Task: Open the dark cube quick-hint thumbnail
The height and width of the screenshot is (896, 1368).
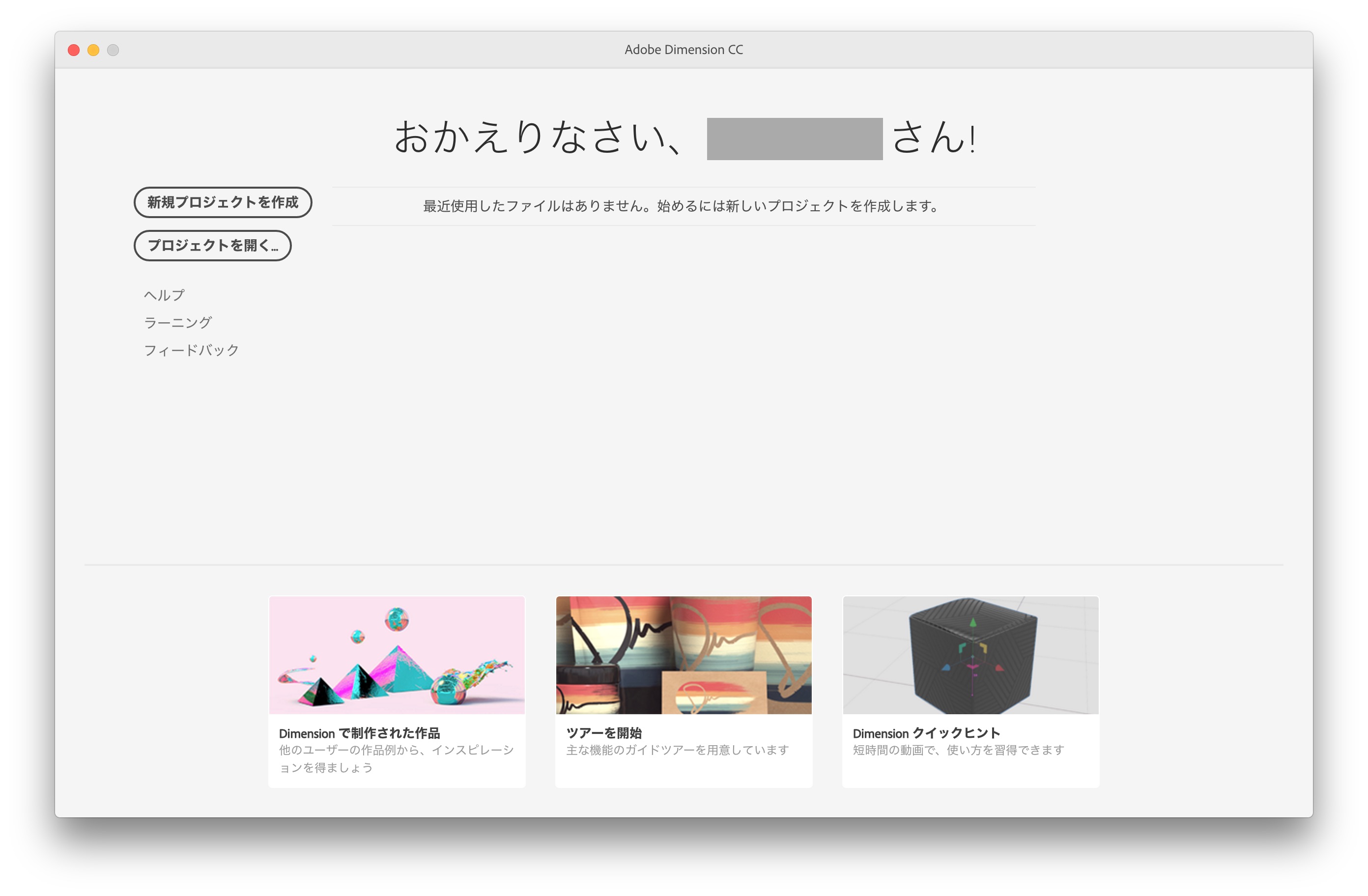Action: [970, 655]
